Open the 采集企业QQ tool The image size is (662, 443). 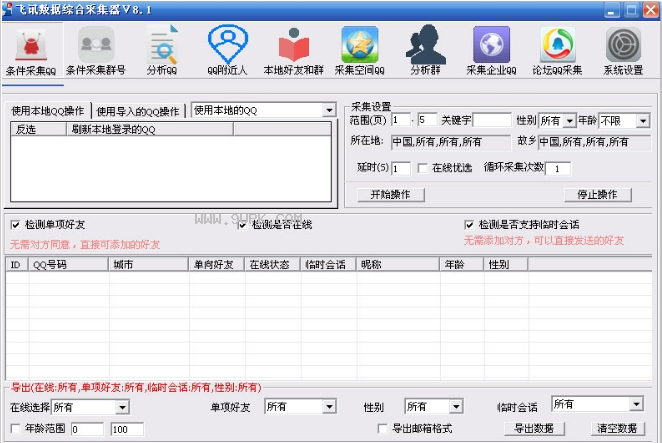tap(491, 52)
